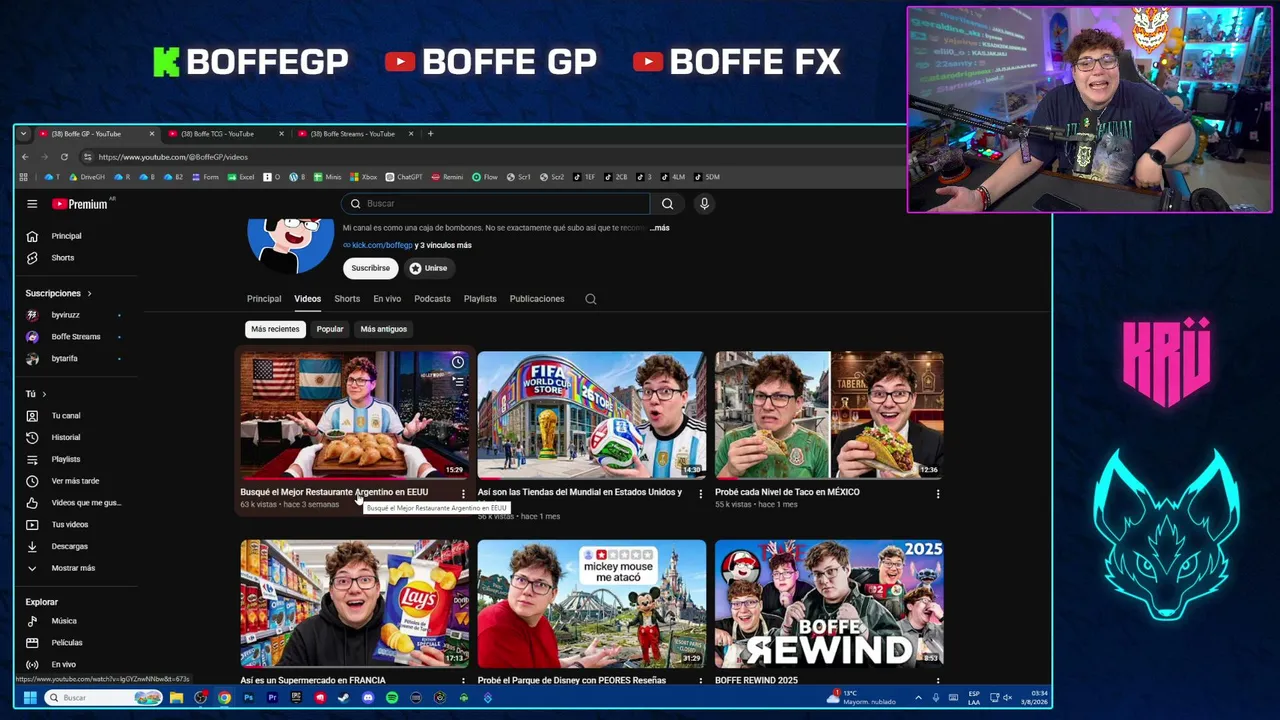Select the Más antiguos filter chip
Viewport: 1280px width, 720px height.
(384, 329)
